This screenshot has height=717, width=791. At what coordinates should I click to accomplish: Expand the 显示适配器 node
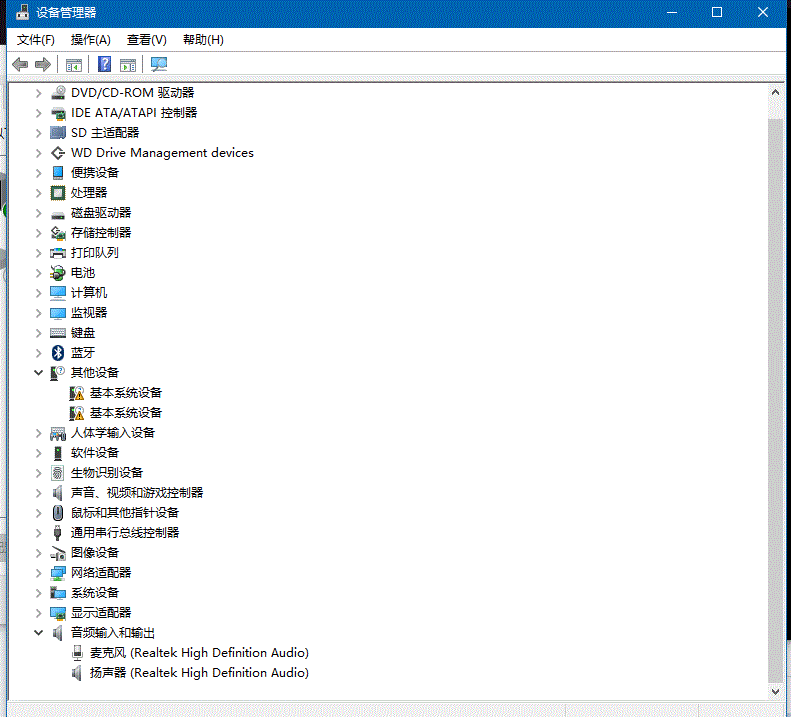(x=38, y=613)
